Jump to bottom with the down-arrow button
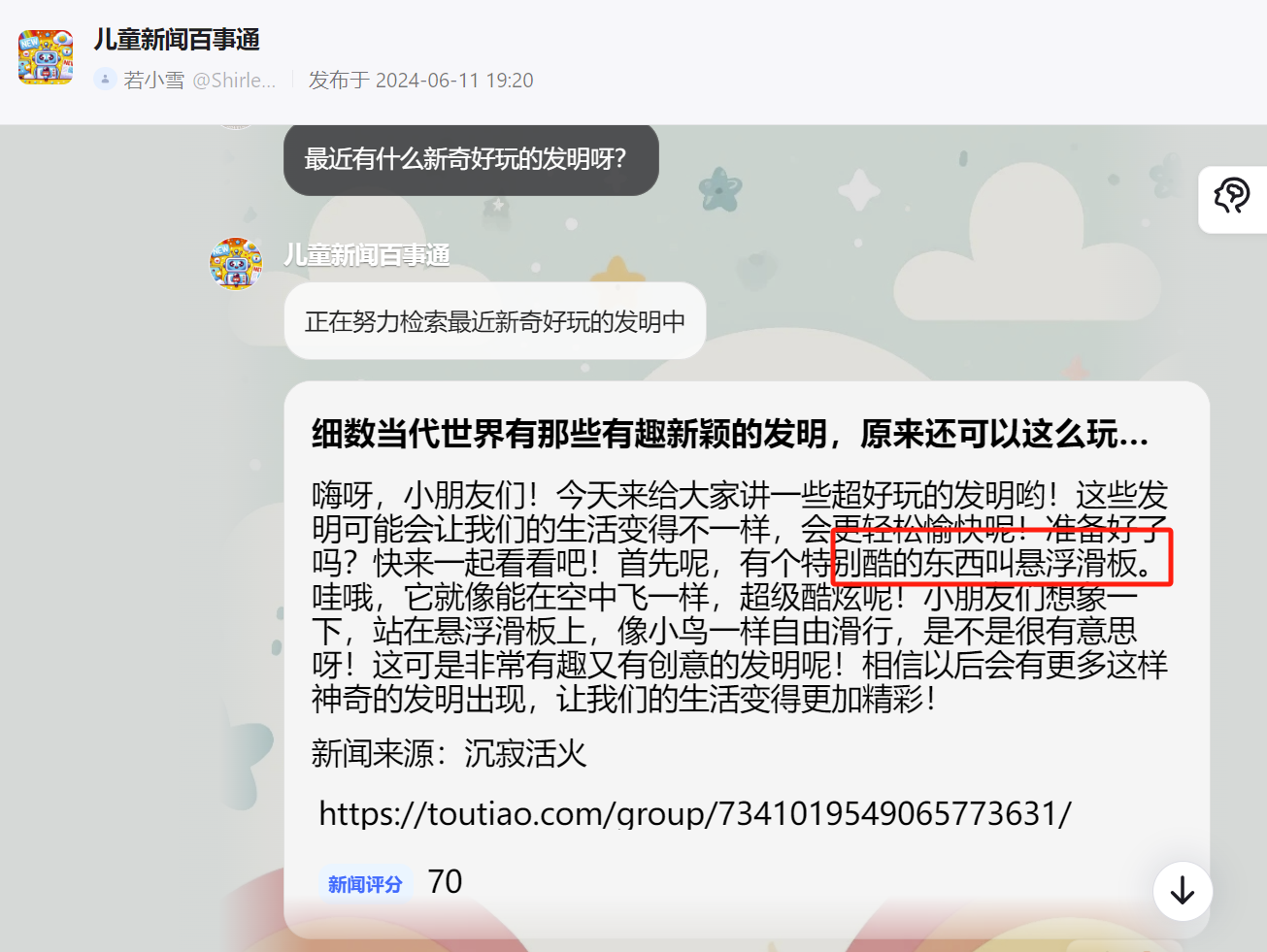 click(x=1183, y=891)
